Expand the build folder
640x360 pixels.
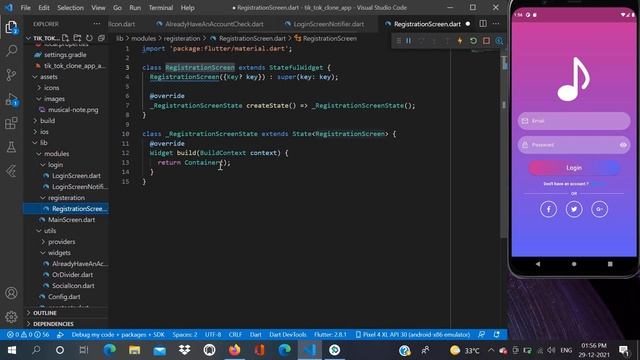[x=47, y=121]
